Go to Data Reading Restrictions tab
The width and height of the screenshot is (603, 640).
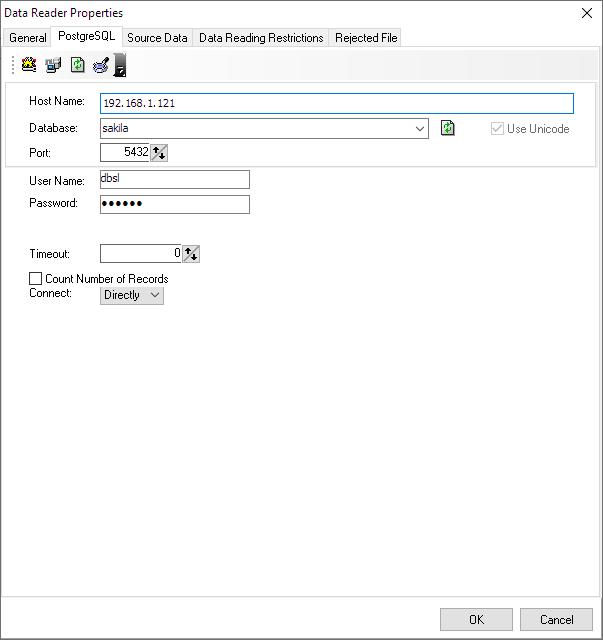coord(261,38)
